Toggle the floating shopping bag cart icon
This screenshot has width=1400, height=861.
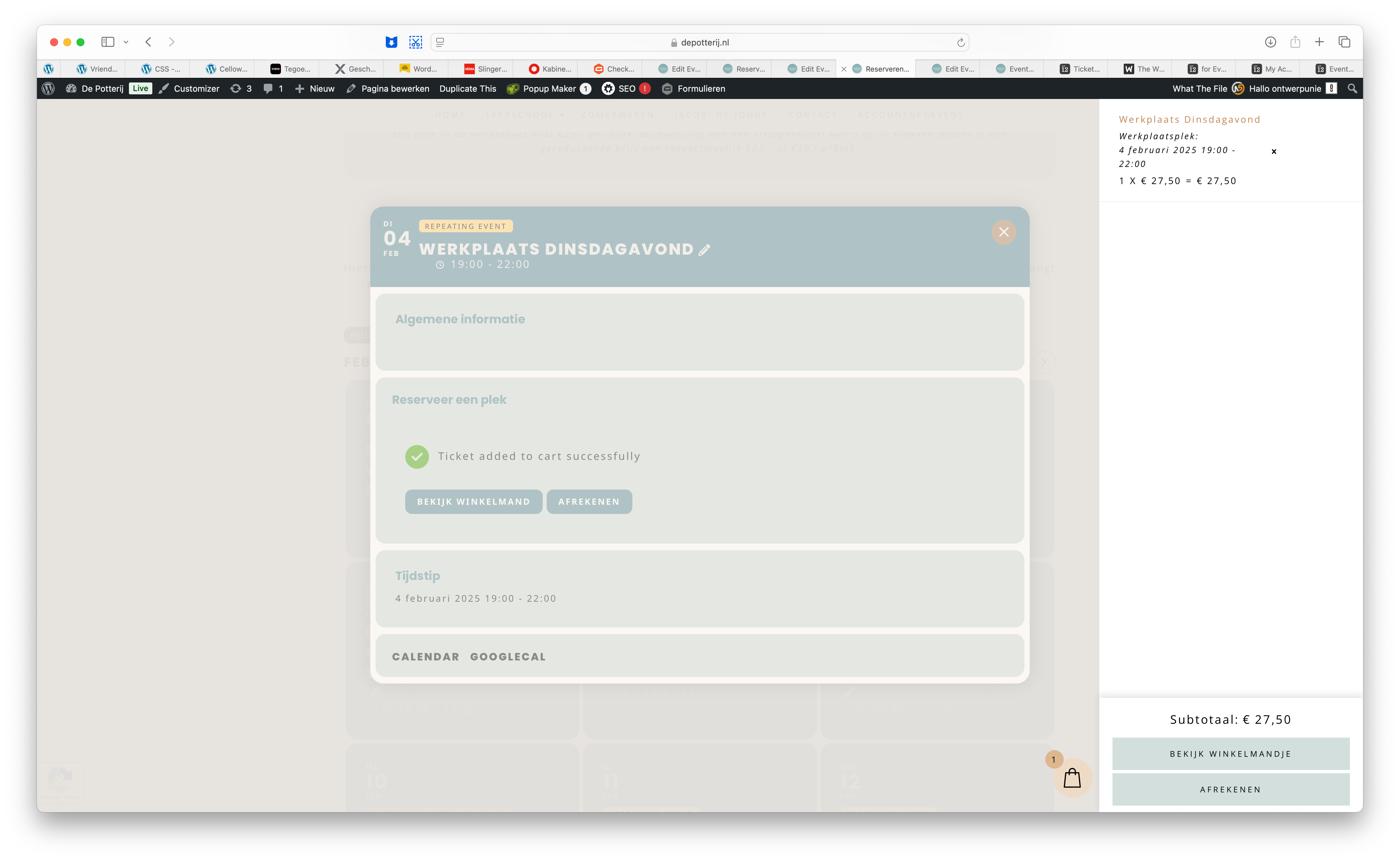pos(1072,778)
